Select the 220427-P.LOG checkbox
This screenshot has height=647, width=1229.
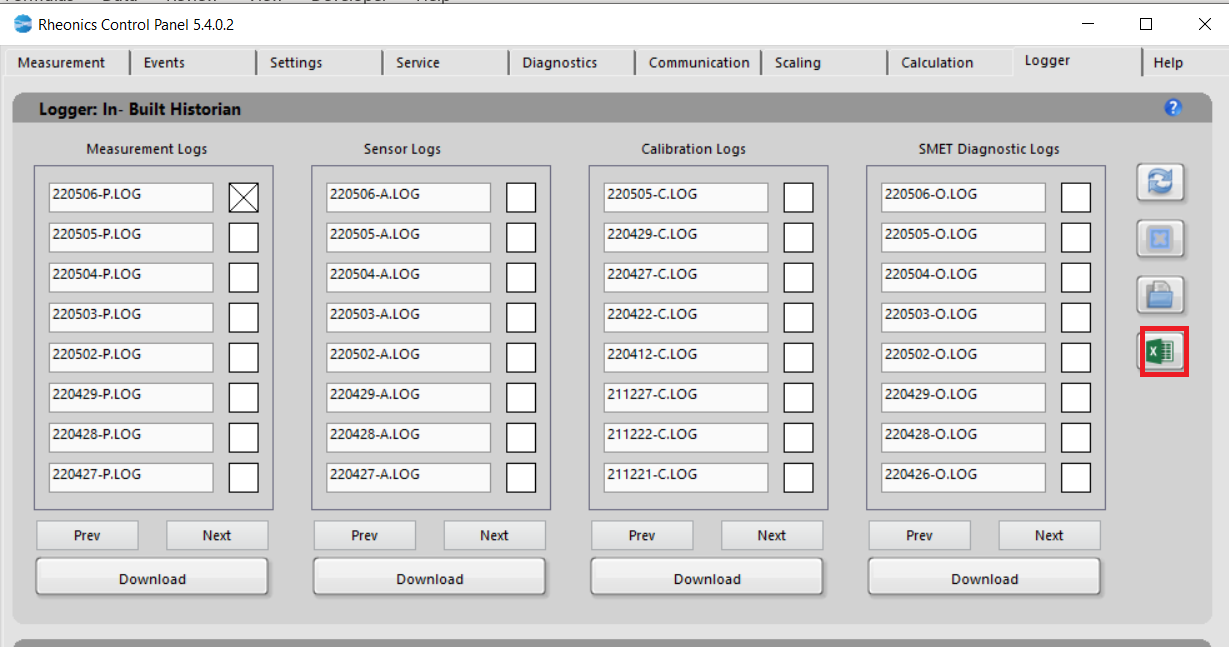(244, 478)
